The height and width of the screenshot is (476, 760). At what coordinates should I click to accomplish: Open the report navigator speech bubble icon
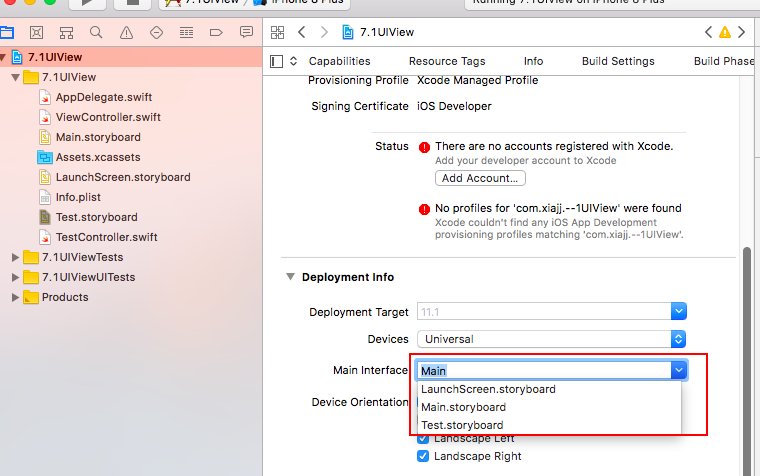pos(246,33)
